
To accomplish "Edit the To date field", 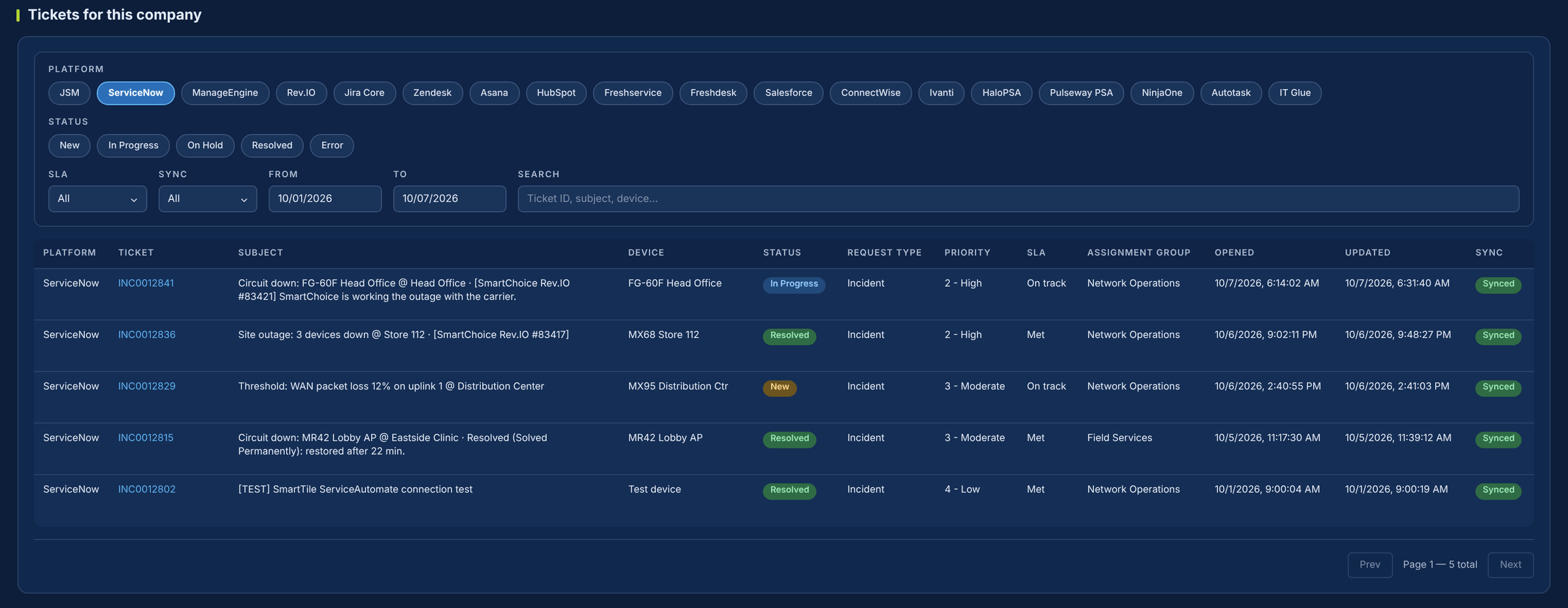I will [449, 199].
